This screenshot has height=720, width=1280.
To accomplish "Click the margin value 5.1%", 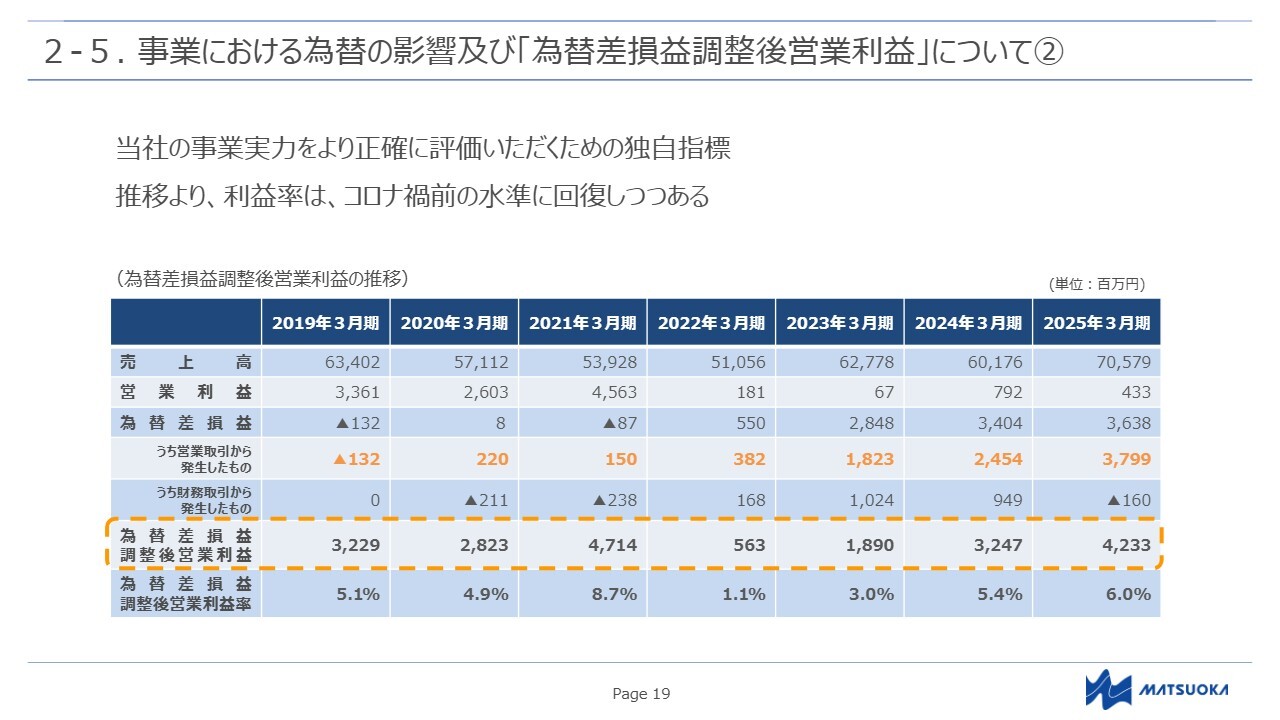I will point(359,594).
